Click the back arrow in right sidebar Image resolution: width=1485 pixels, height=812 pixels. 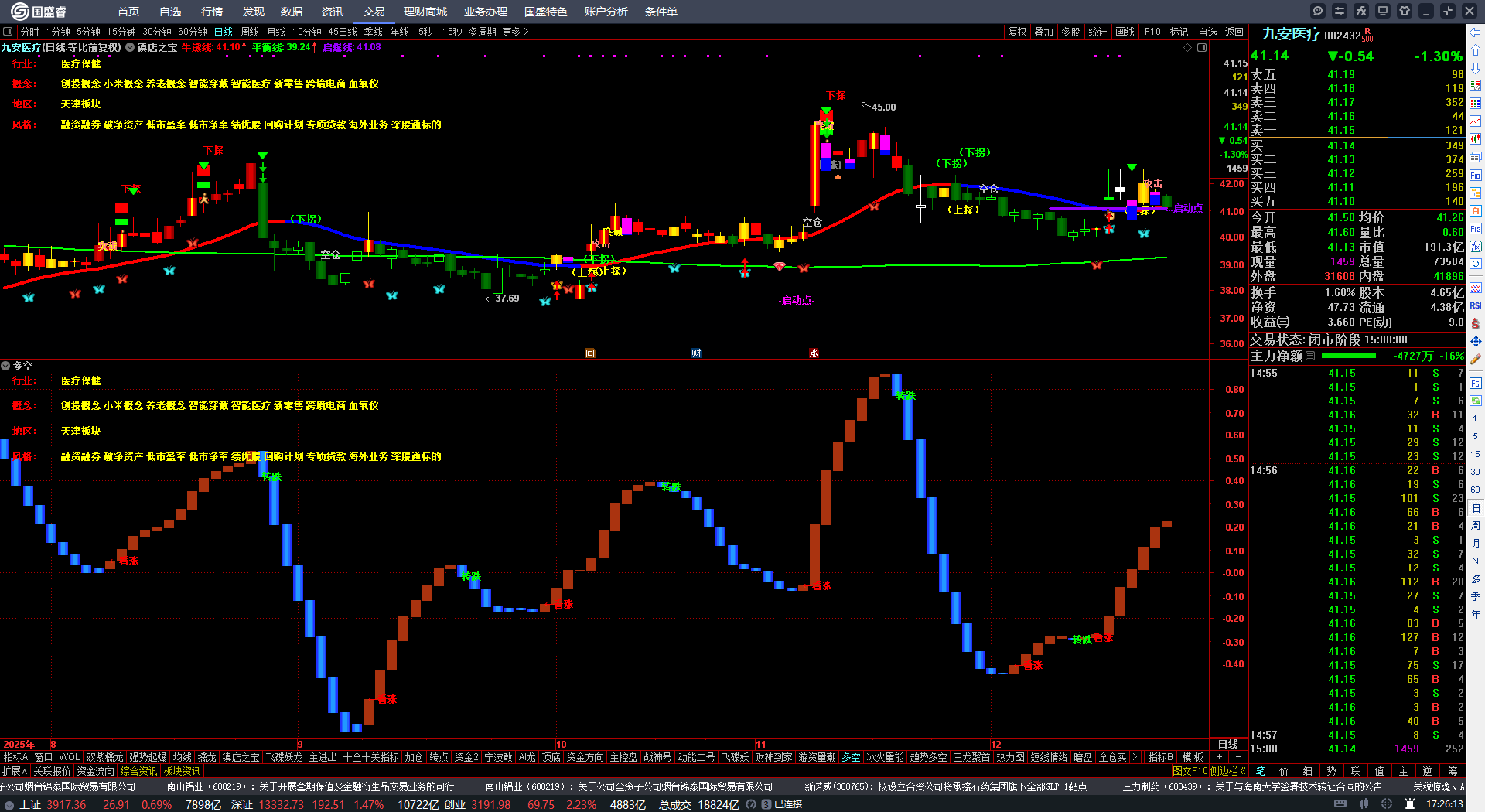pyautogui.click(x=1476, y=32)
